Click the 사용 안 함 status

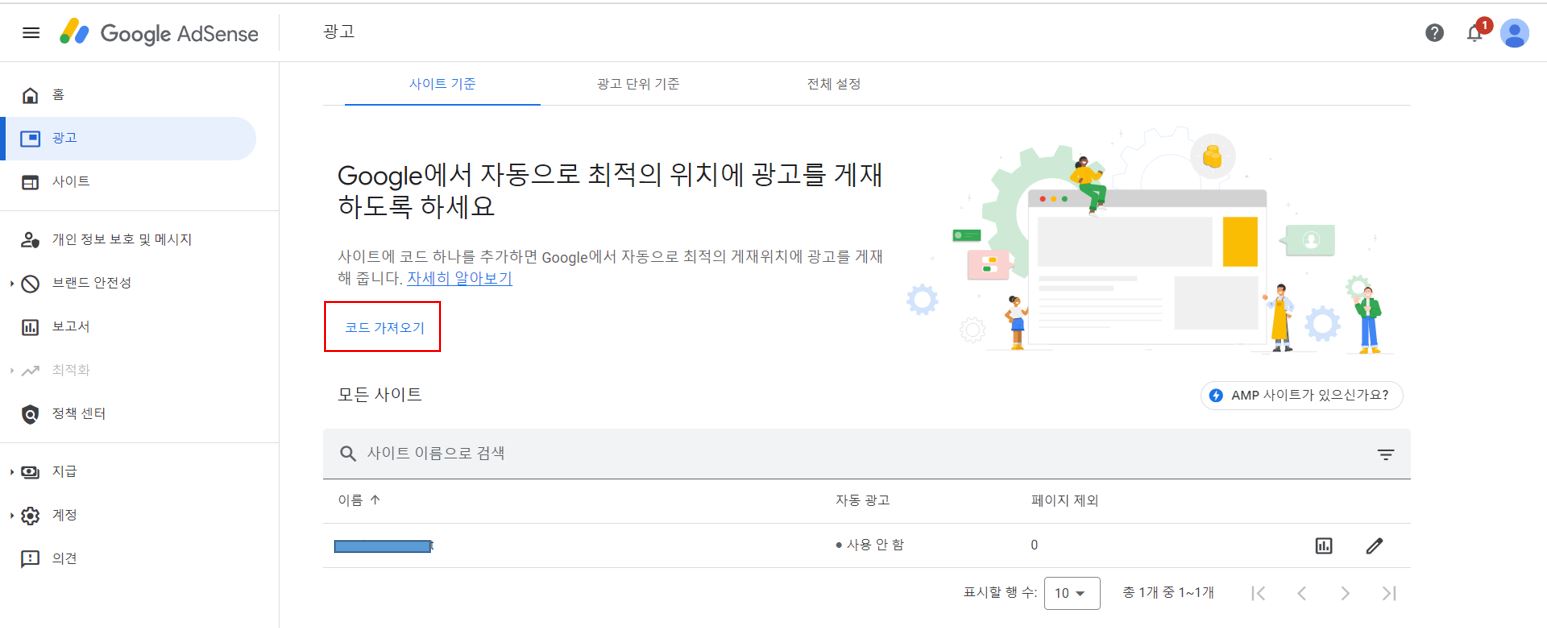point(869,545)
